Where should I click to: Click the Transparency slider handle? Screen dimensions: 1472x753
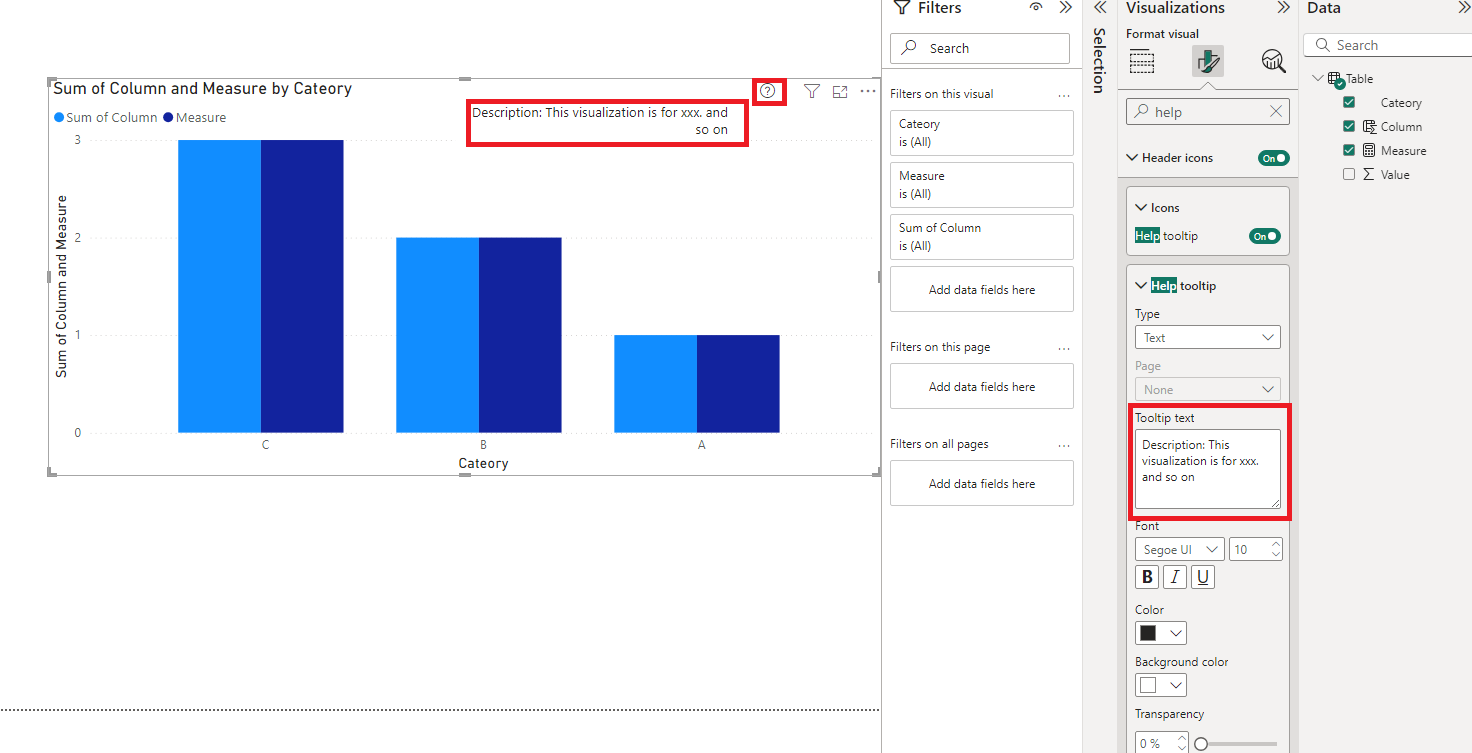coord(1201,744)
